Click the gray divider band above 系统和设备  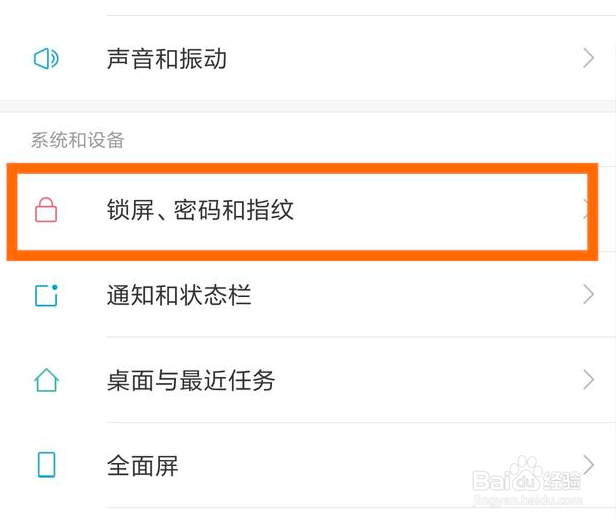coord(308,105)
